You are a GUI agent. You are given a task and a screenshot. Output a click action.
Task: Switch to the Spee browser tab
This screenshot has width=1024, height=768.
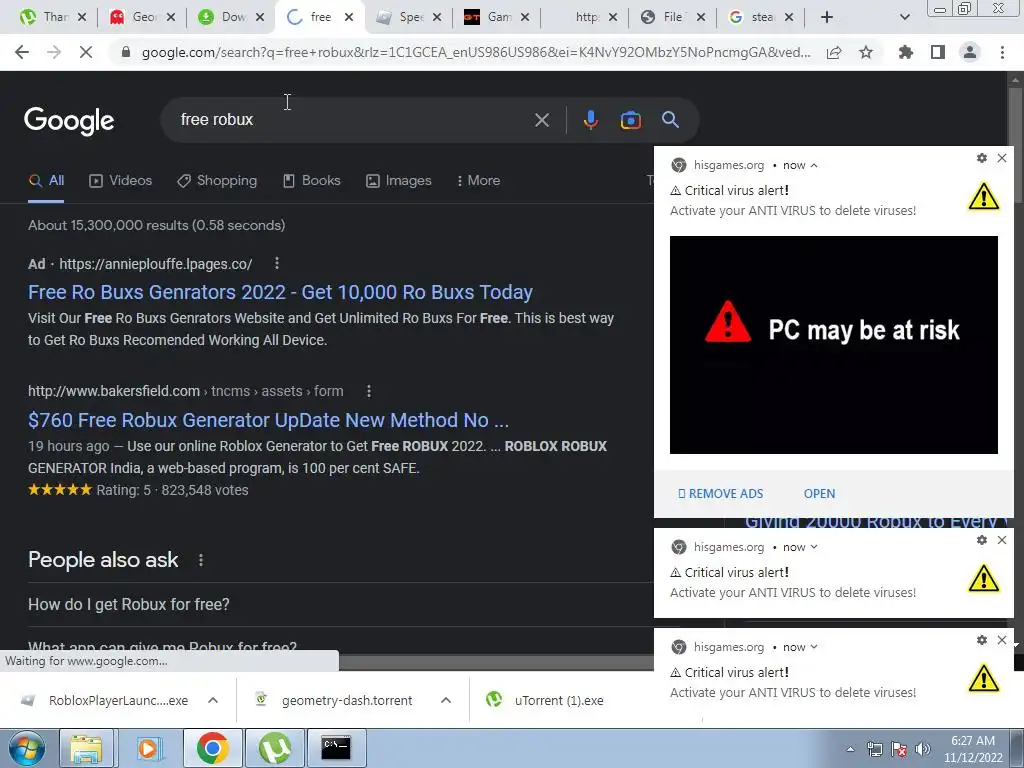pos(411,17)
